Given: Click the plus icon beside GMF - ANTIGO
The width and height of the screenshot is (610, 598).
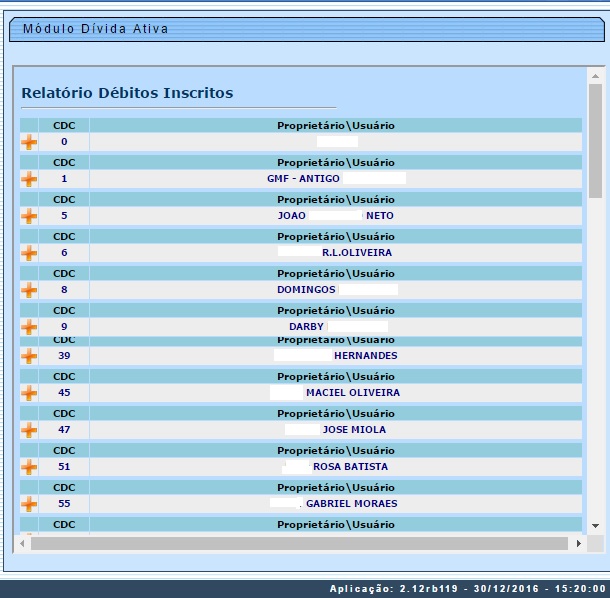Looking at the screenshot, I should coord(29,179).
